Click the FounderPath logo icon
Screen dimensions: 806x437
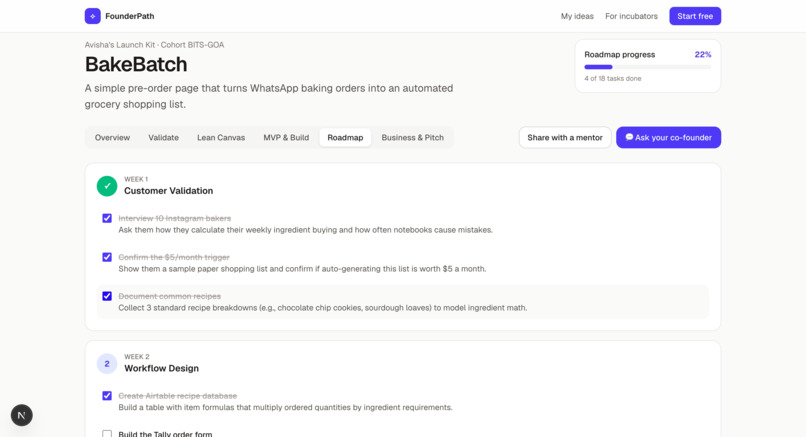coord(93,16)
